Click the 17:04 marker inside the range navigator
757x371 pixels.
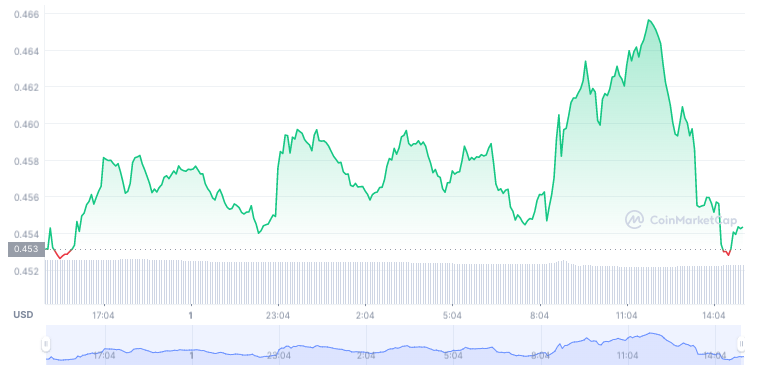104,356
